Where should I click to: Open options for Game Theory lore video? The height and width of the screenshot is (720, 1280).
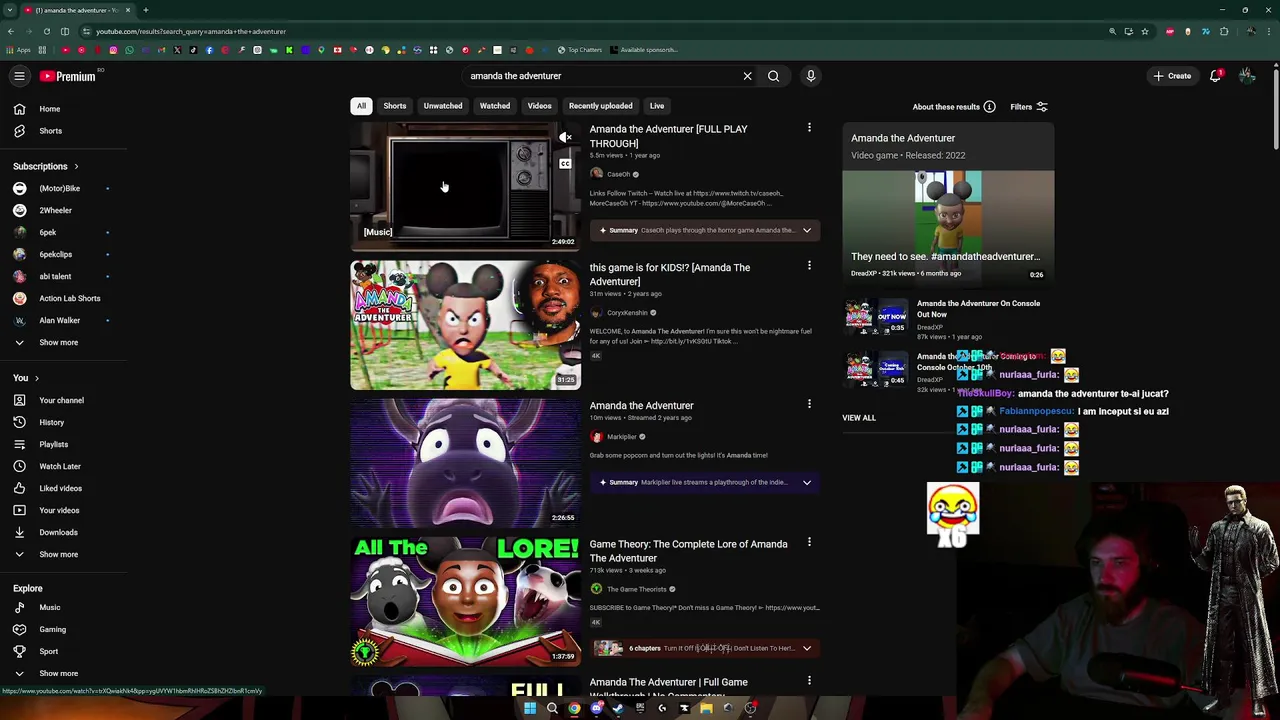pos(809,542)
